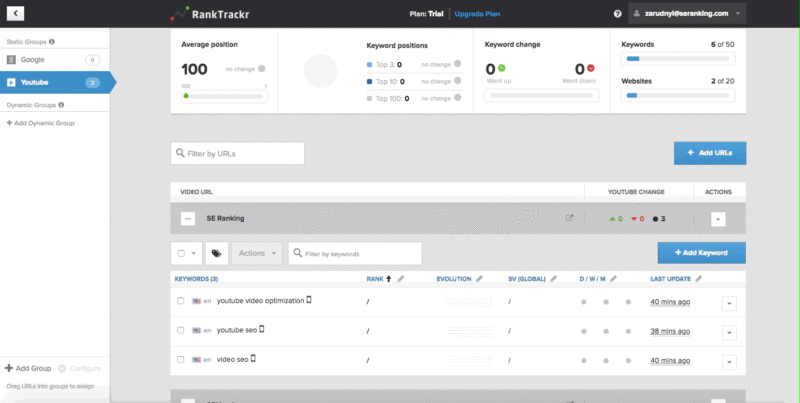
Task: Open the Actions dropdown
Action: [259, 253]
